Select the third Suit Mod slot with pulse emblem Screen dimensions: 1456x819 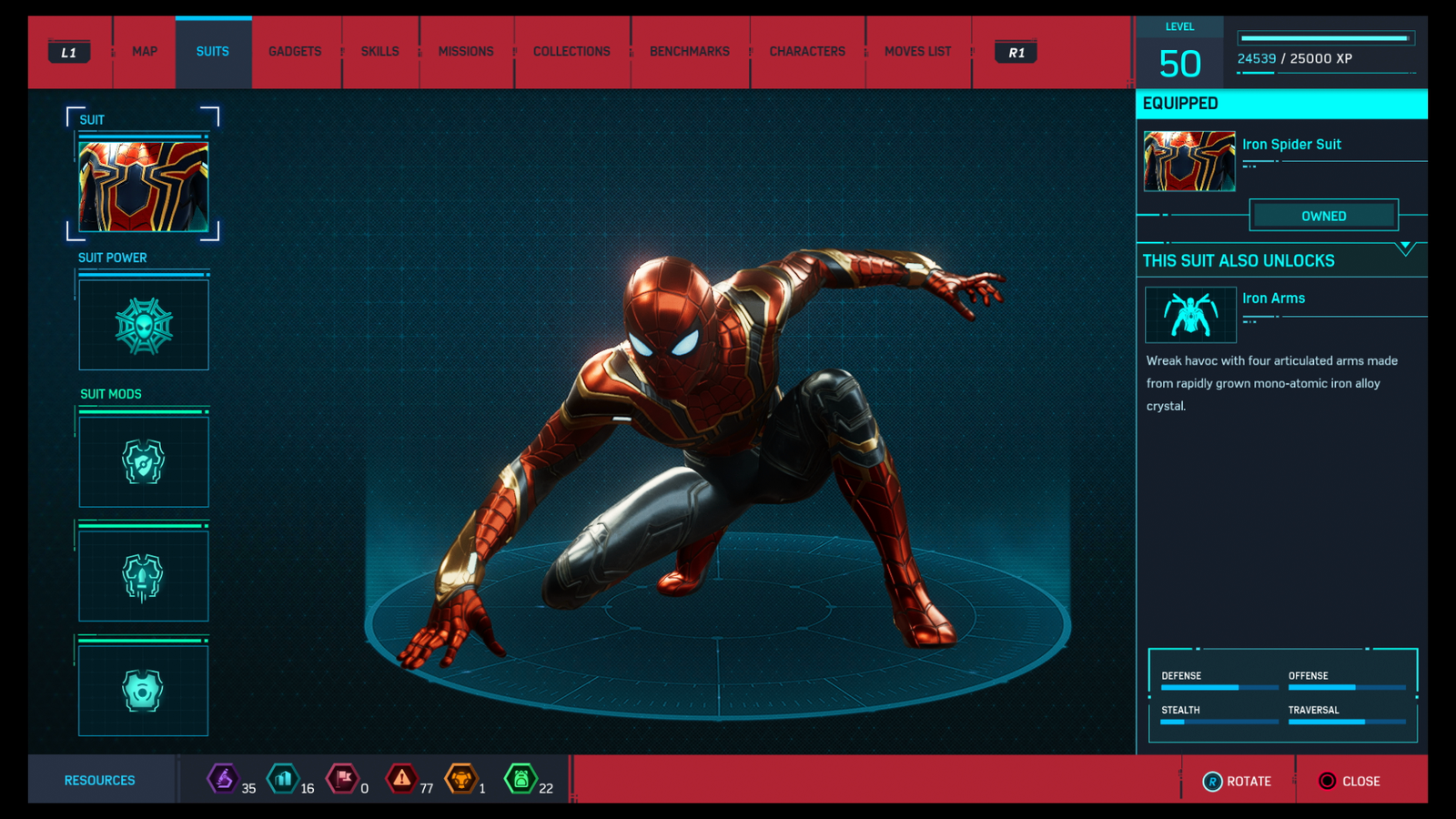click(144, 691)
